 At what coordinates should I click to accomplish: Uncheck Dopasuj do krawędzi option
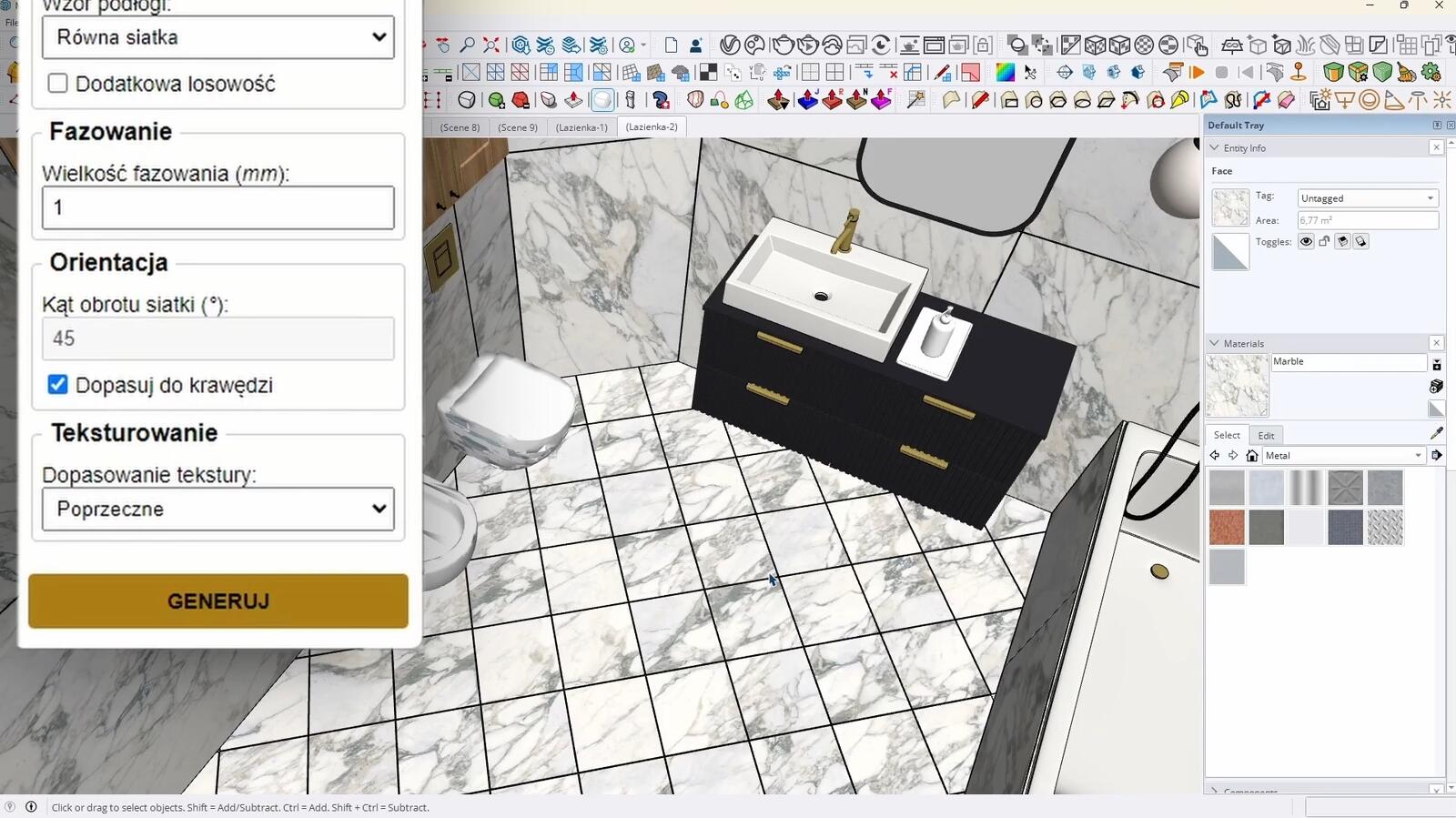coord(58,385)
